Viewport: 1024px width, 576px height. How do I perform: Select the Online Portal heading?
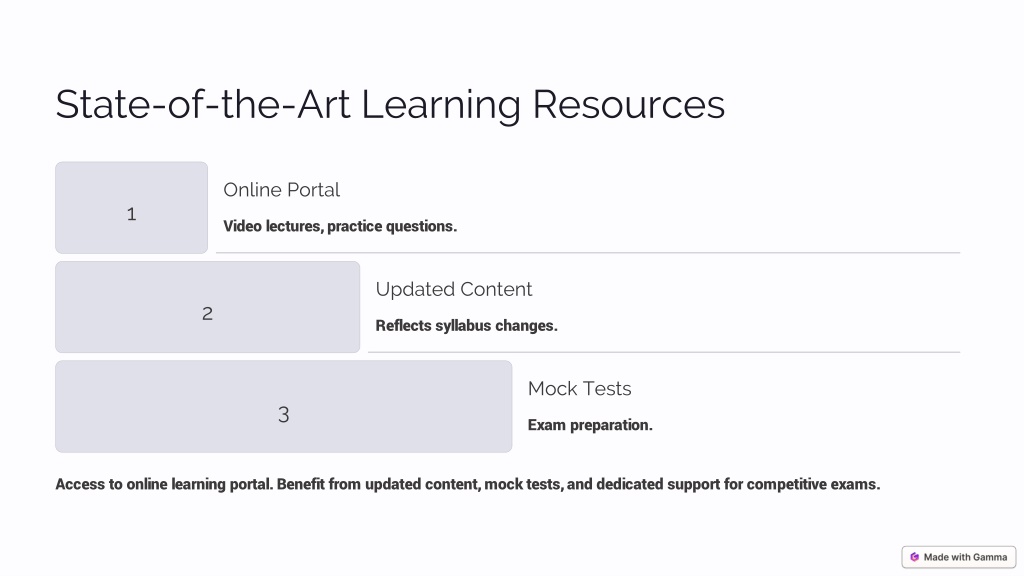(281, 190)
